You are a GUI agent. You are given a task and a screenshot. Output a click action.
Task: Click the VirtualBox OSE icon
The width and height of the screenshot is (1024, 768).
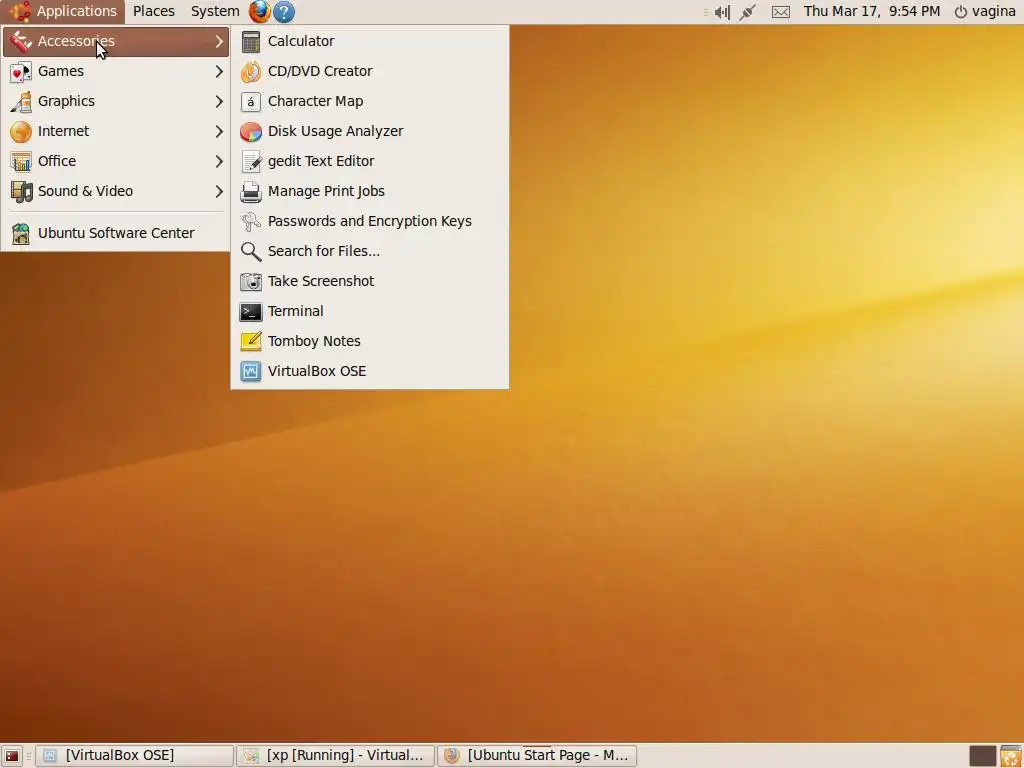click(x=251, y=372)
